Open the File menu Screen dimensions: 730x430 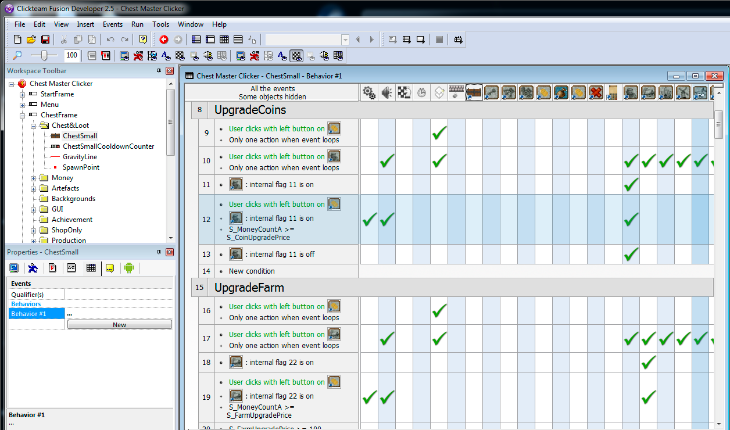click(20, 24)
